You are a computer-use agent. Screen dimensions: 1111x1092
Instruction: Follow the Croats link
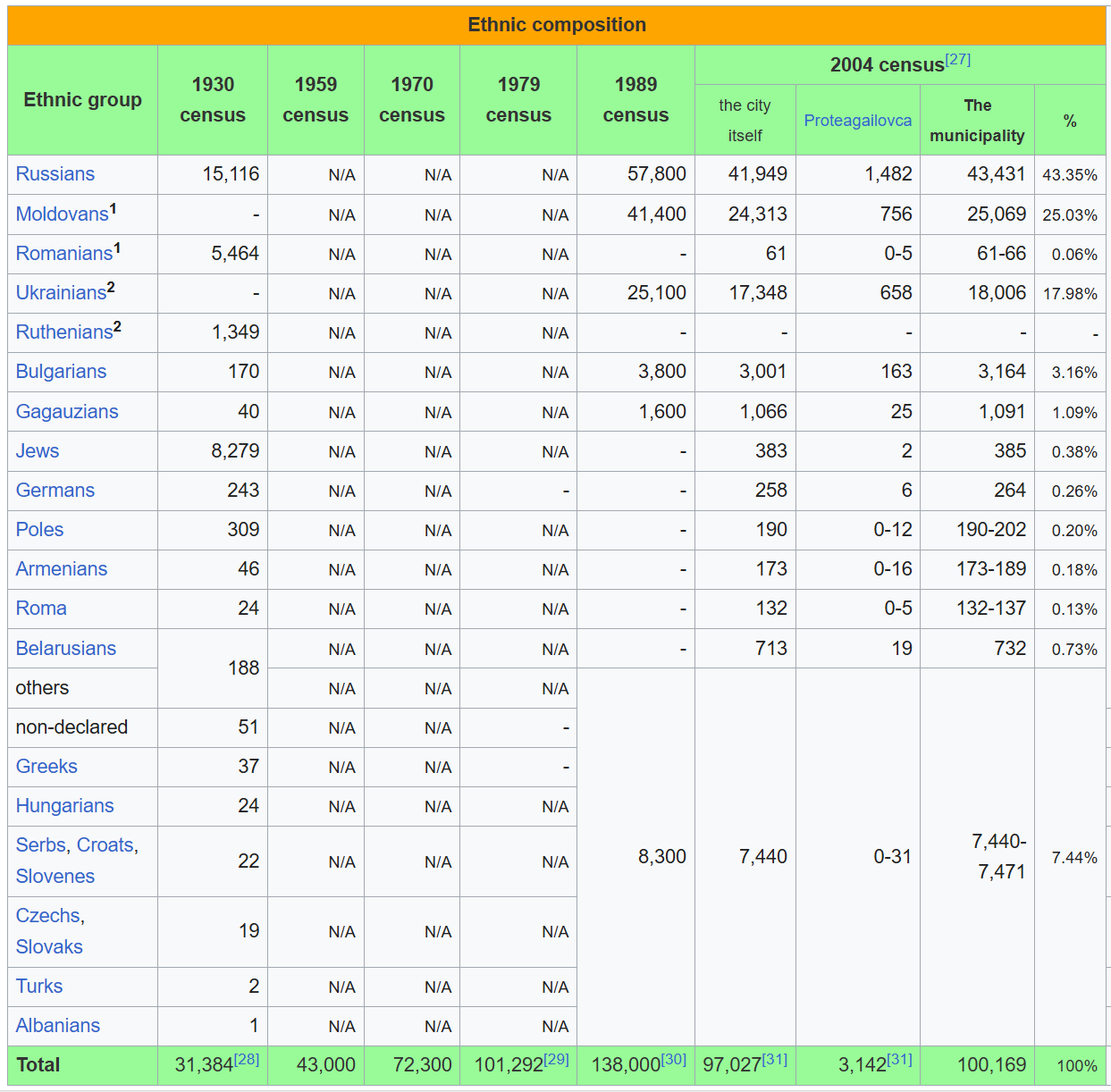click(x=105, y=845)
